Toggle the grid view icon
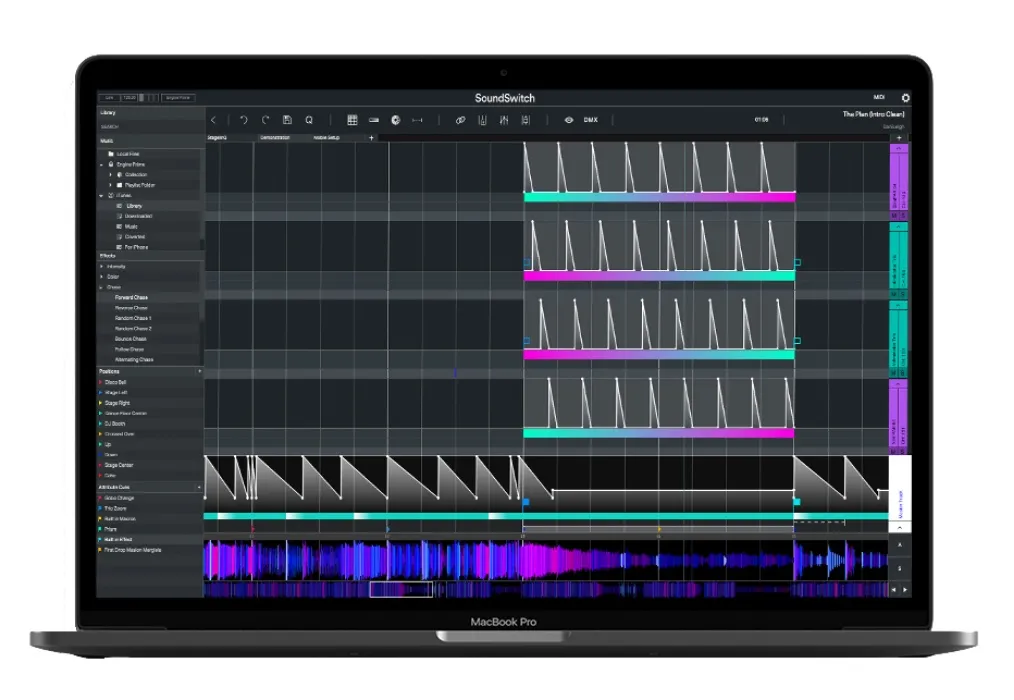Image resolution: width=1014 pixels, height=700 pixels. (x=352, y=120)
